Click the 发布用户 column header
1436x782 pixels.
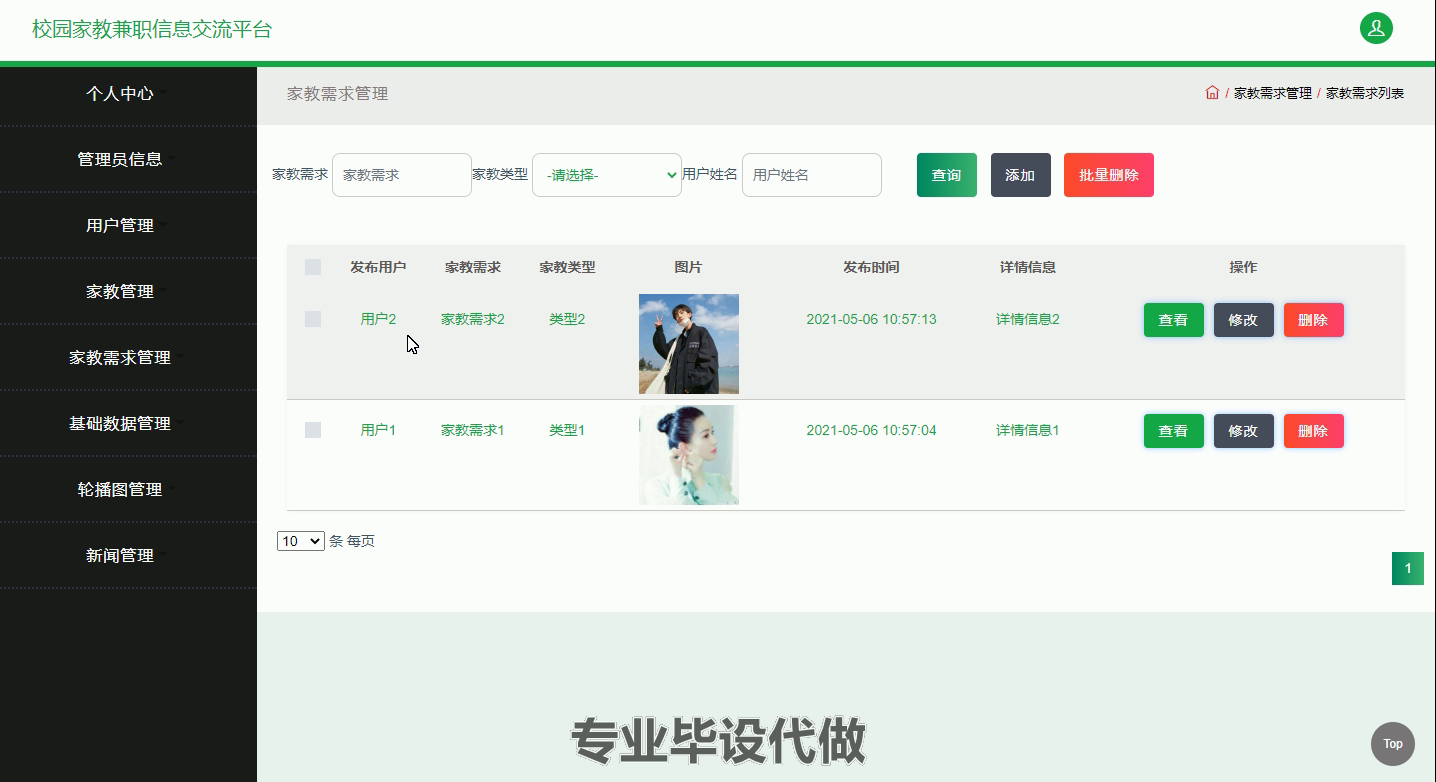pyautogui.click(x=378, y=267)
